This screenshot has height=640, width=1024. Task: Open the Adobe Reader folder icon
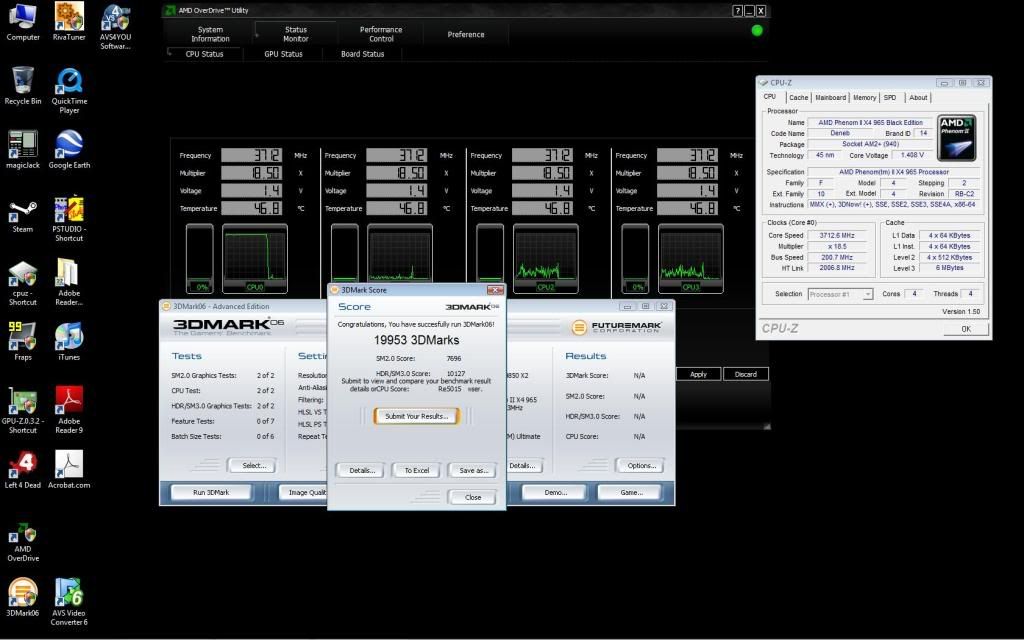pos(69,281)
